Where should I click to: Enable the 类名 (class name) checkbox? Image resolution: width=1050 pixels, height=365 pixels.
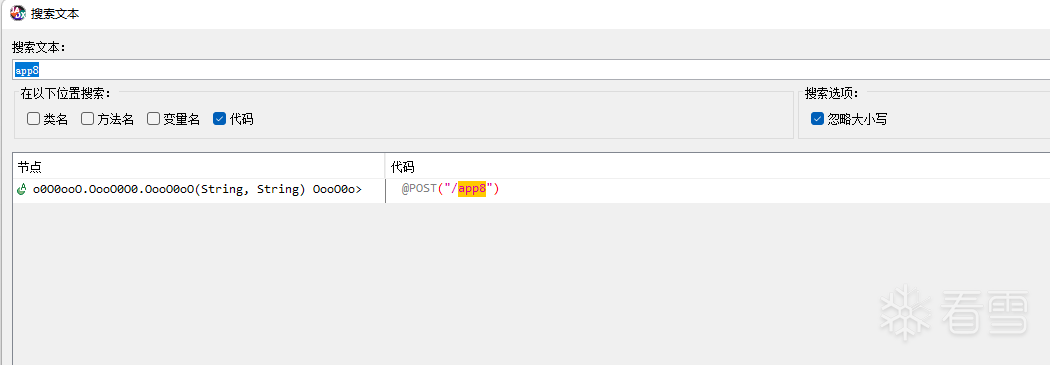33,119
